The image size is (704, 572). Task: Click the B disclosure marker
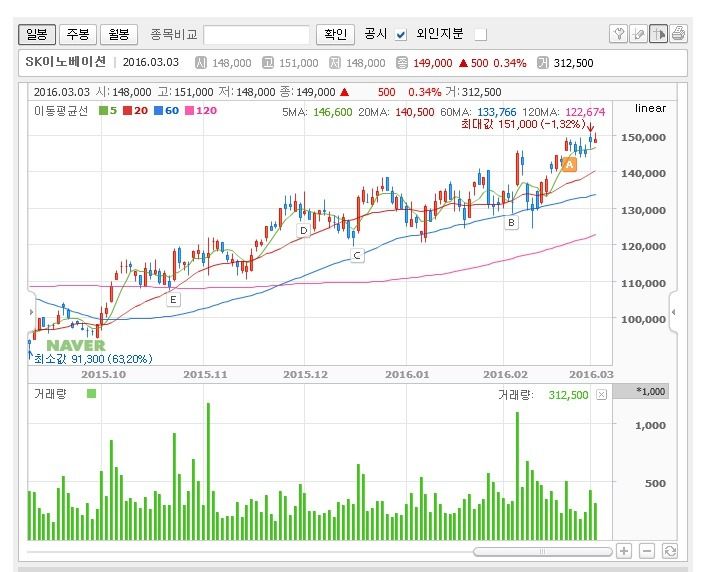[x=511, y=223]
